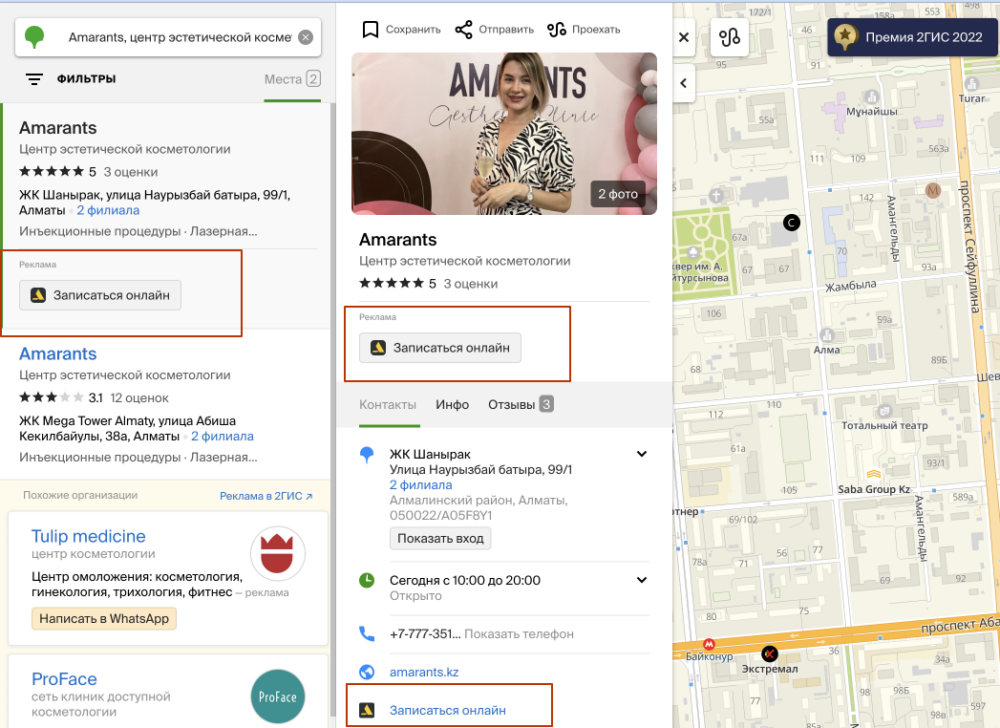Click the blue location pin icon by address
Viewport: 1000px width, 728px height.
[x=367, y=455]
